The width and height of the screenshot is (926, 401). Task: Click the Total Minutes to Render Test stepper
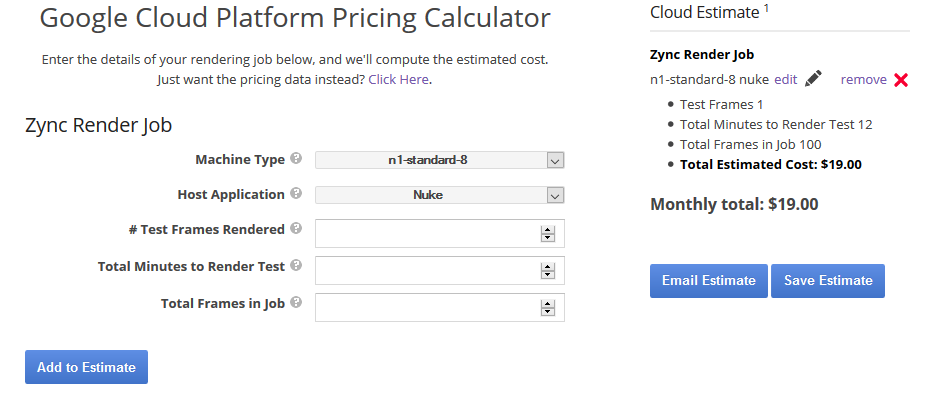click(547, 271)
